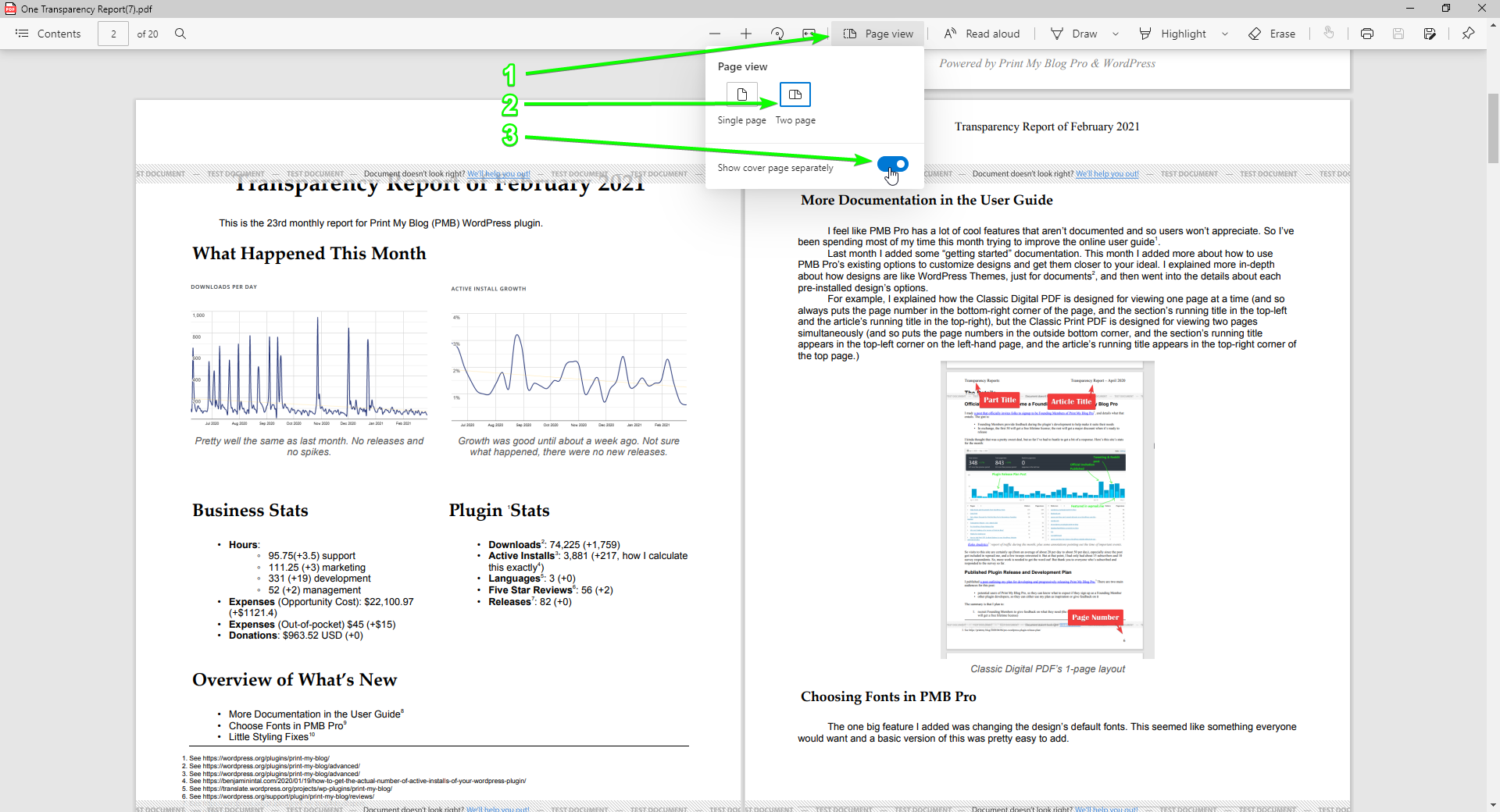1500x812 pixels.
Task: Open fit to width view
Action: click(809, 34)
